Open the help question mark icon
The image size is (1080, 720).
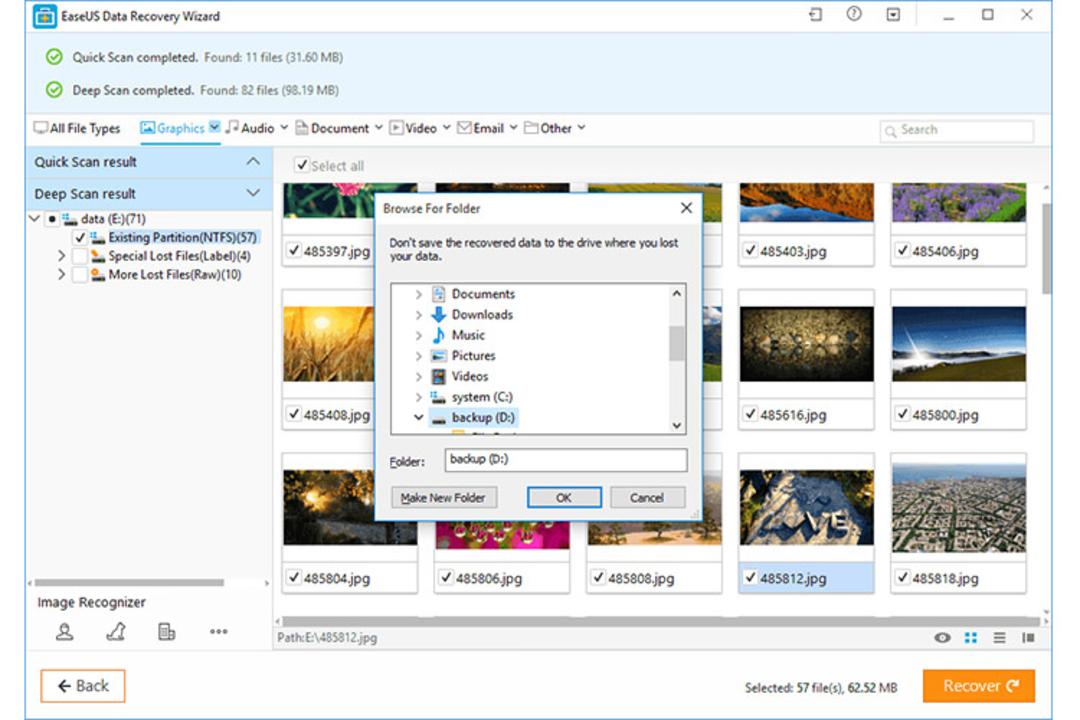pyautogui.click(x=854, y=14)
